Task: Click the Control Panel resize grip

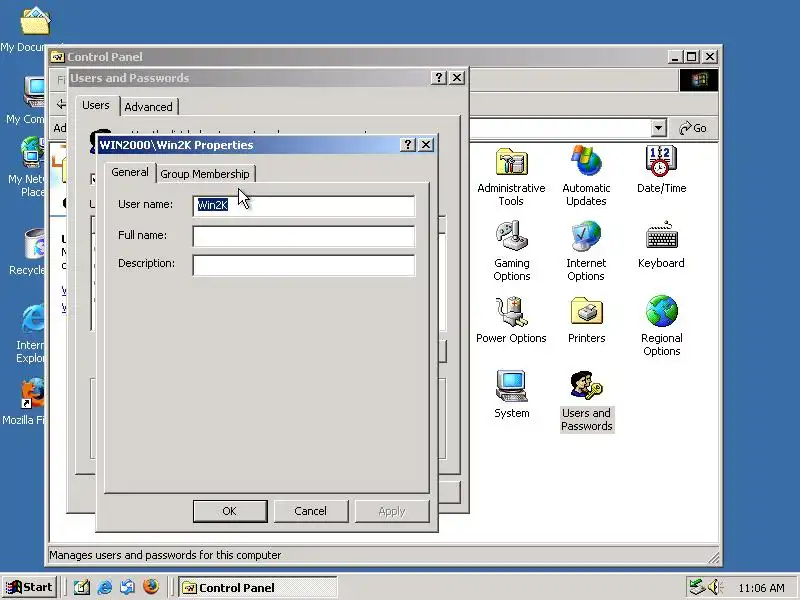Action: 714,558
